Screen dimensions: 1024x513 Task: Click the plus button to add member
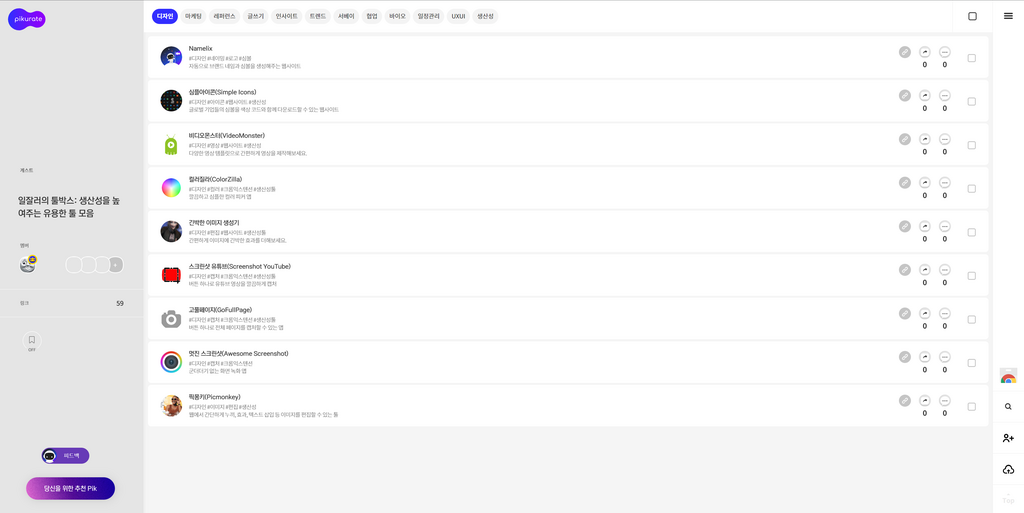pyautogui.click(x=116, y=265)
